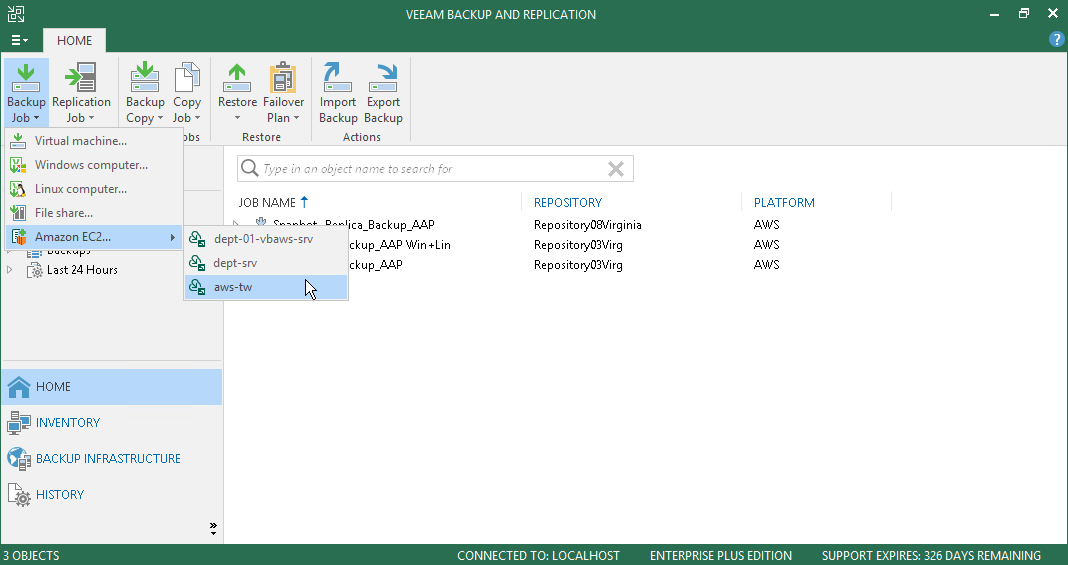This screenshot has width=1068, height=565.
Task: Choose File share... from the menu
Action: (x=94, y=212)
